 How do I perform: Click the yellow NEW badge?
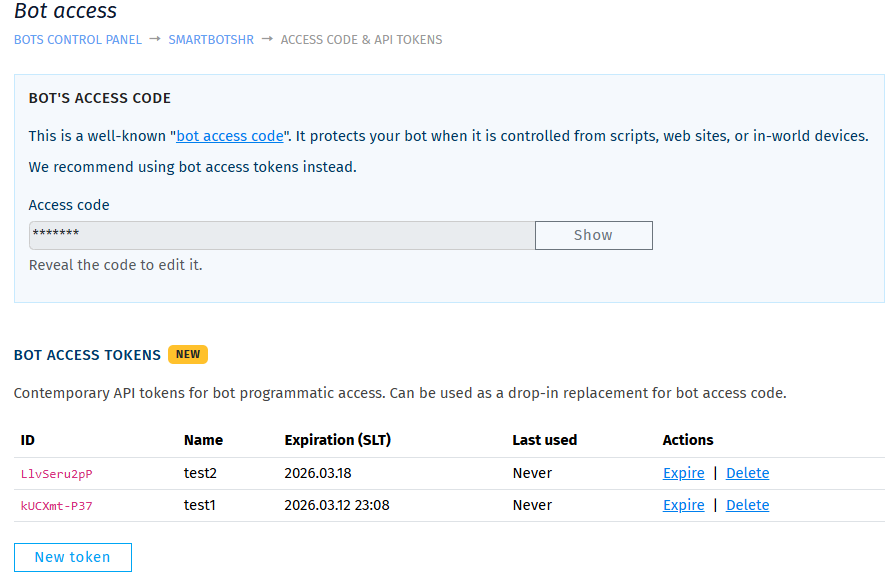pos(188,354)
